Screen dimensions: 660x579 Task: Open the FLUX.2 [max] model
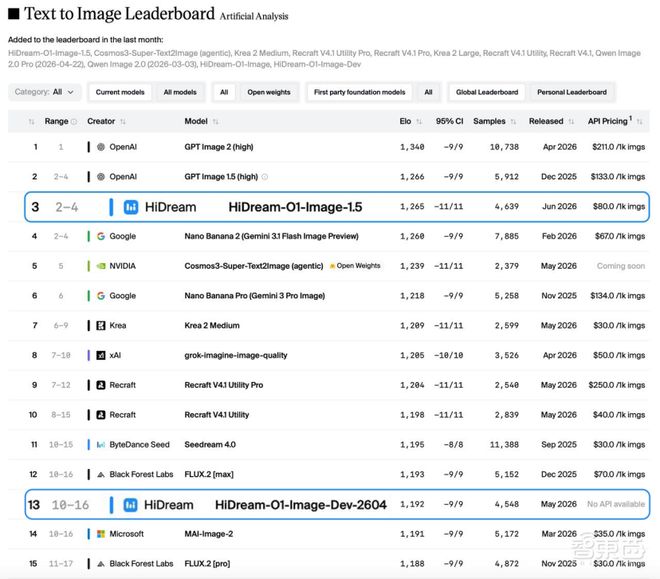[209, 475]
